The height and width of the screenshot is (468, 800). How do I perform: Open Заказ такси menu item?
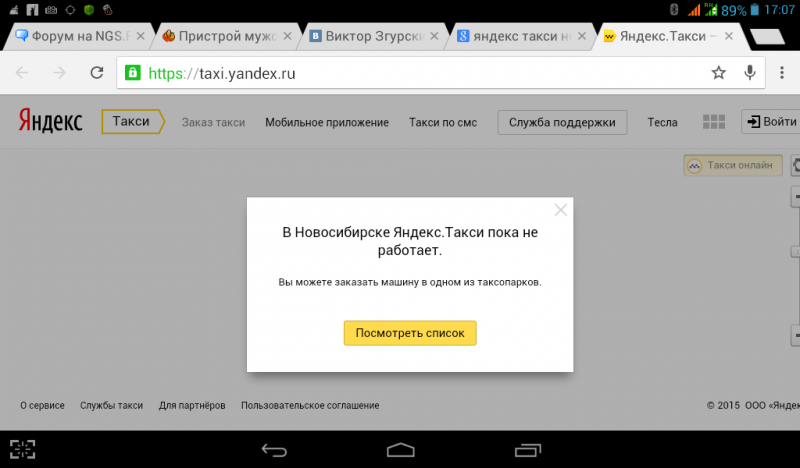coord(213,122)
